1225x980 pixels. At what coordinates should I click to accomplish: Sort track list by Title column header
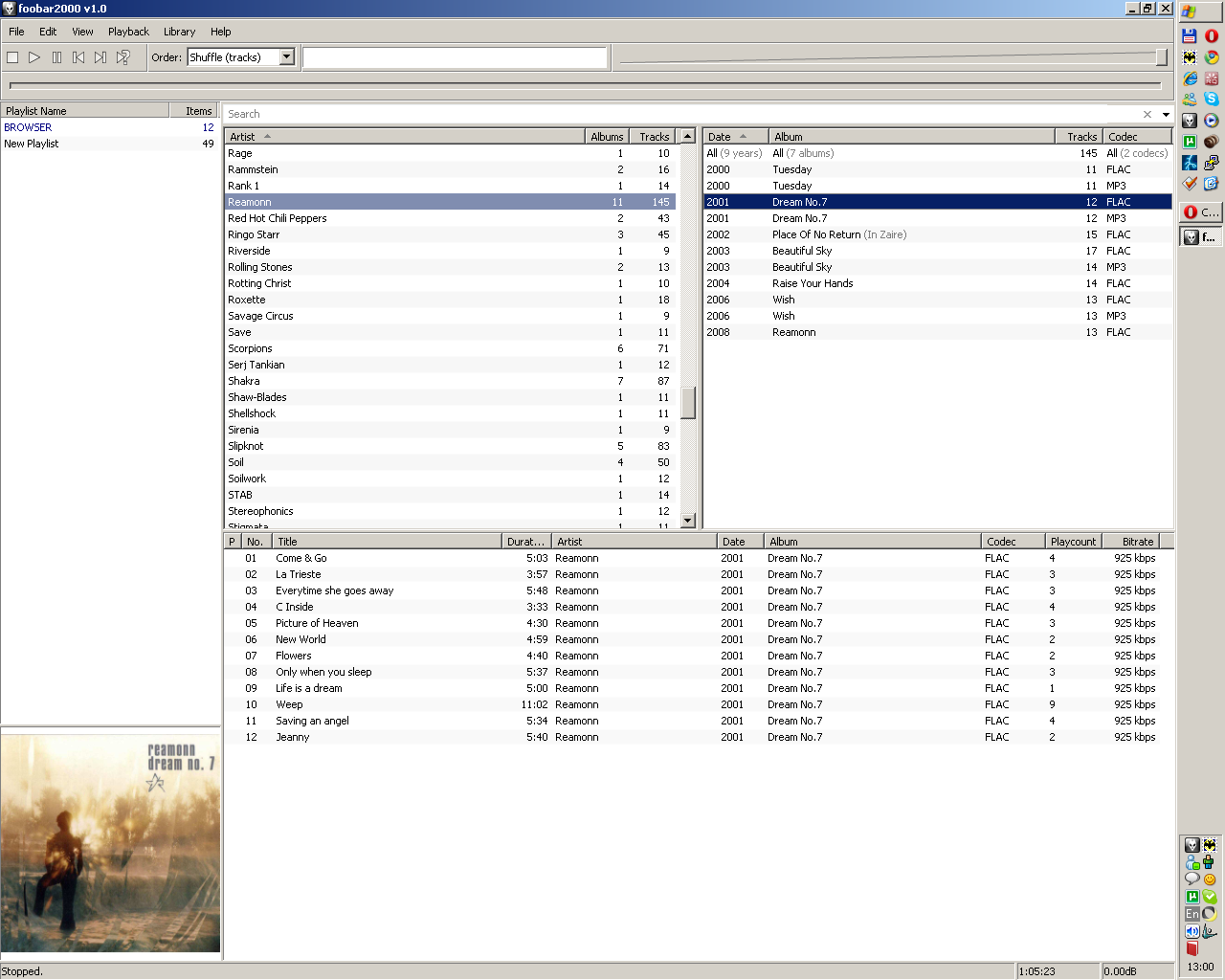point(388,542)
